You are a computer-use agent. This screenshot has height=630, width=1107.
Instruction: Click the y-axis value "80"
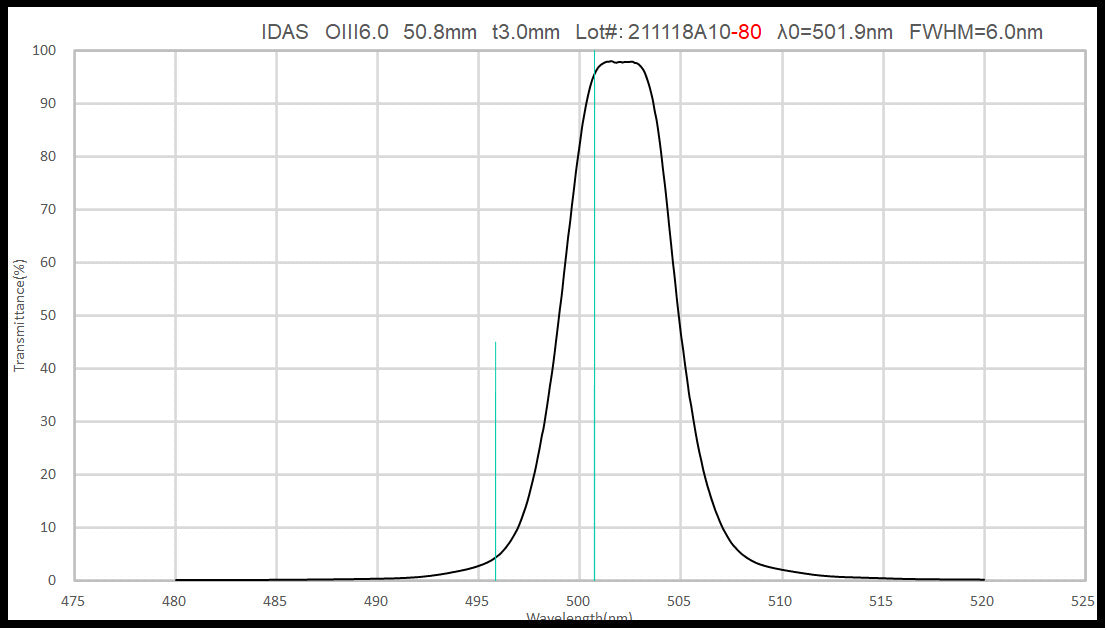pyautogui.click(x=48, y=157)
